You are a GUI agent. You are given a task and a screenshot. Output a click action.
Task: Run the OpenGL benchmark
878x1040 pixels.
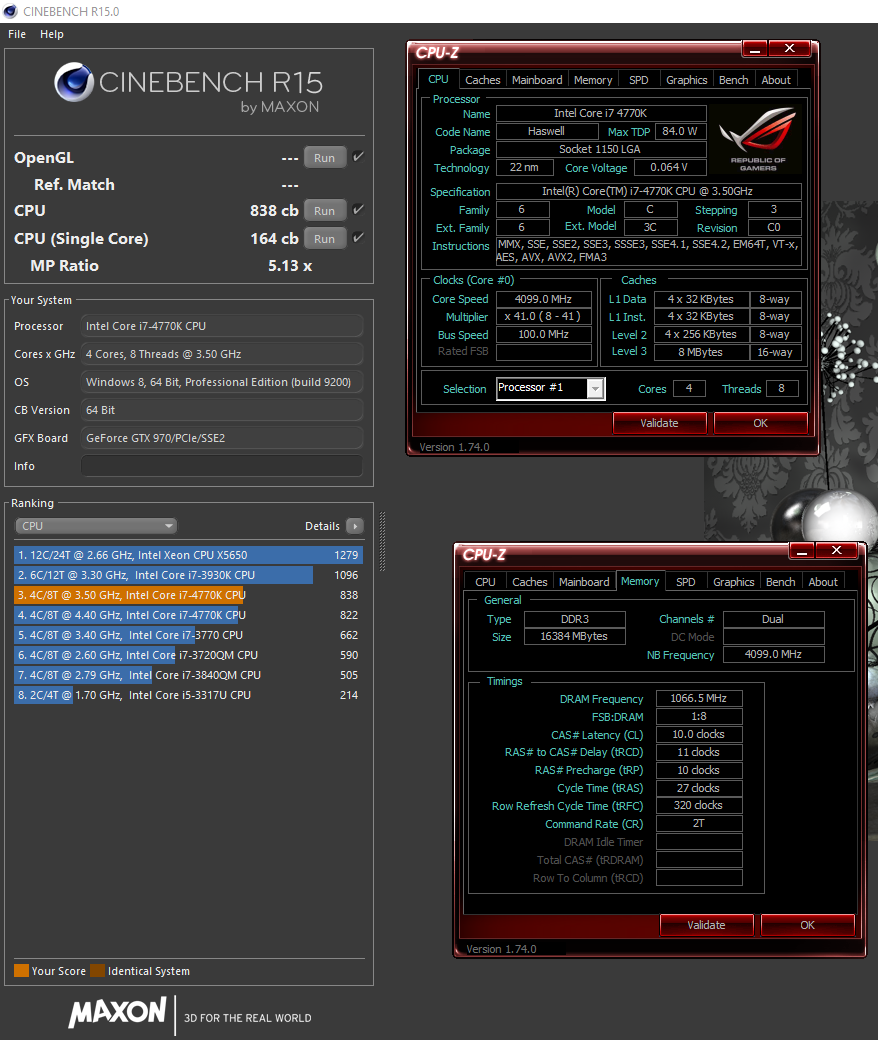pos(324,158)
